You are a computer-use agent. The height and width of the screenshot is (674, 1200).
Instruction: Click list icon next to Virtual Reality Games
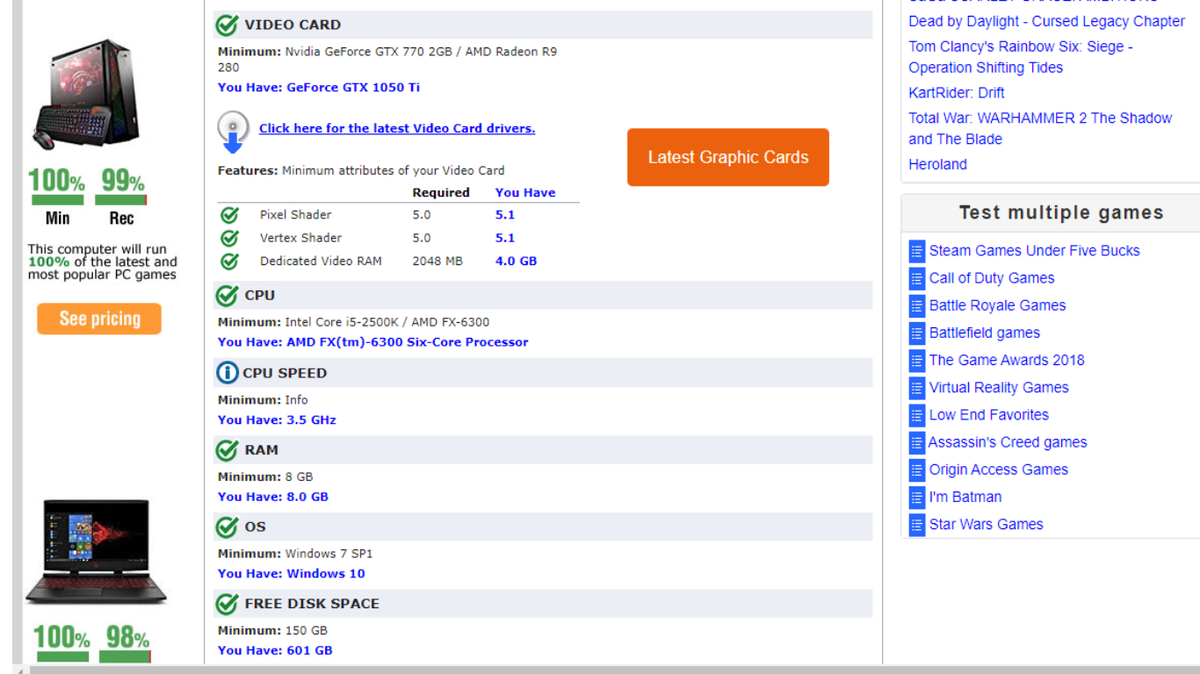pos(916,388)
